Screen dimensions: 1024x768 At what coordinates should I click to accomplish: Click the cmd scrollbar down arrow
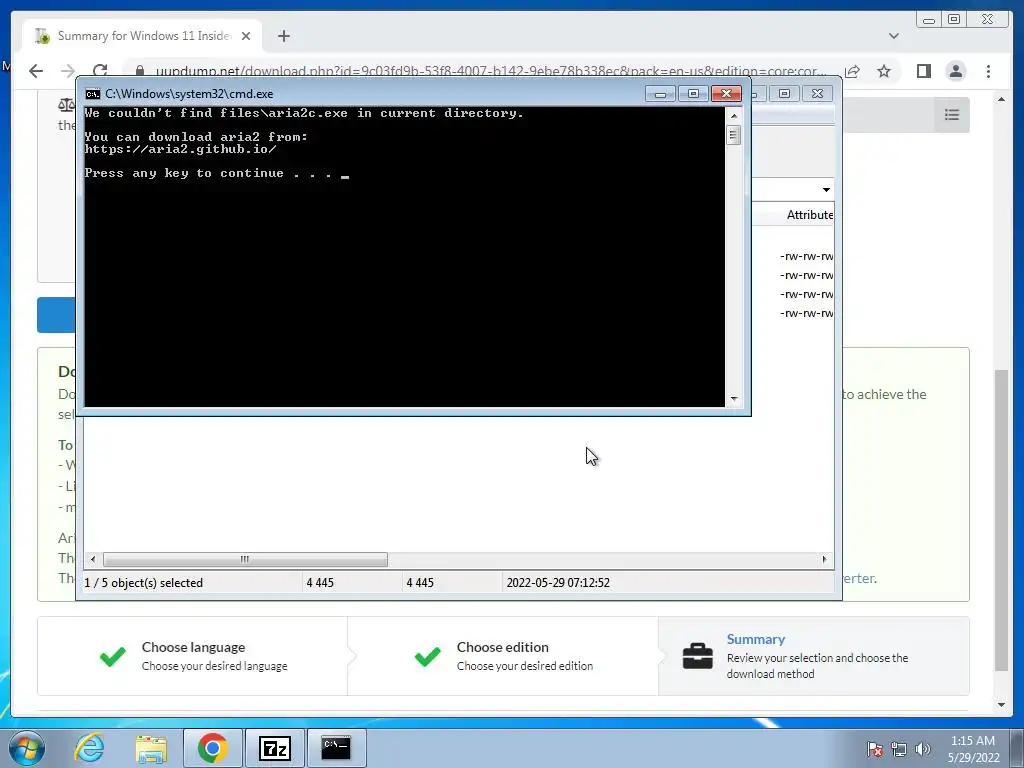point(734,398)
